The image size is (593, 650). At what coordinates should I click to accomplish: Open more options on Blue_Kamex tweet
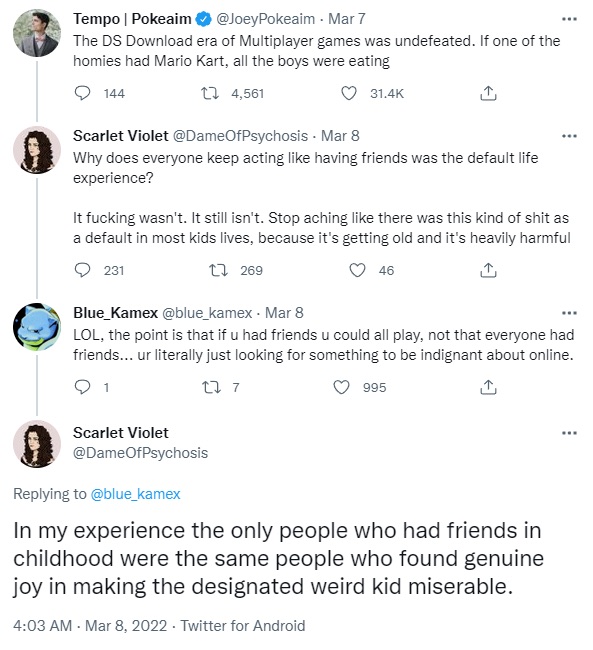(569, 313)
